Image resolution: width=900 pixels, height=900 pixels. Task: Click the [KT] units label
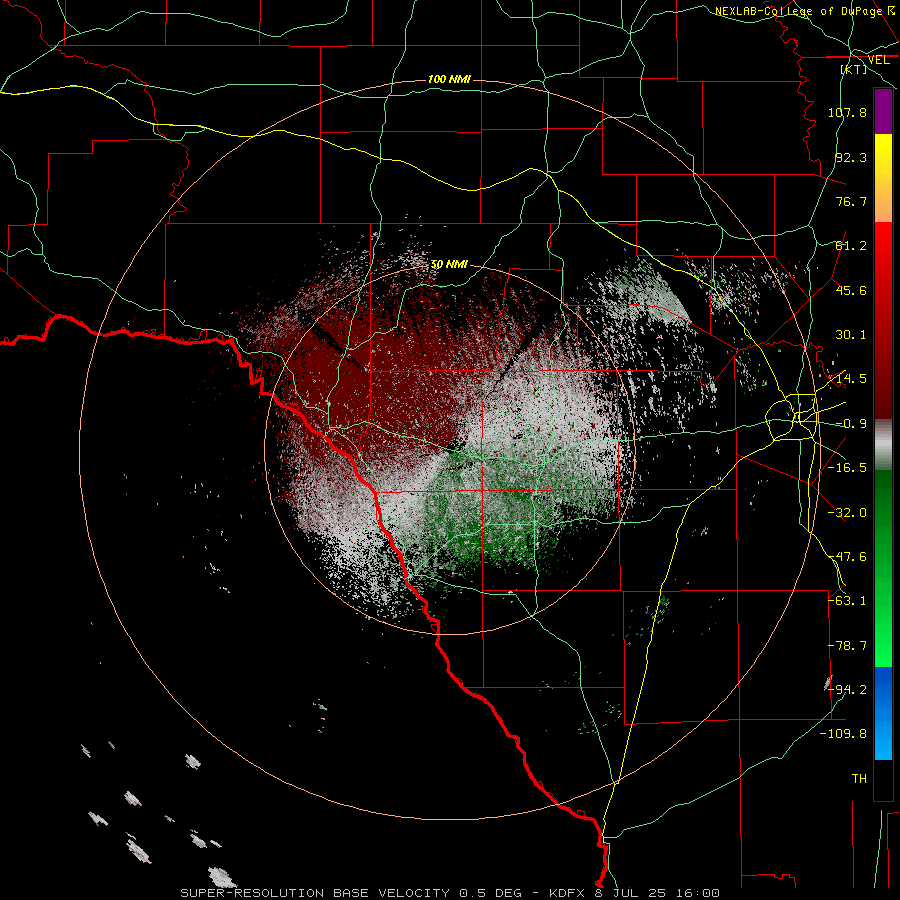pyautogui.click(x=854, y=69)
